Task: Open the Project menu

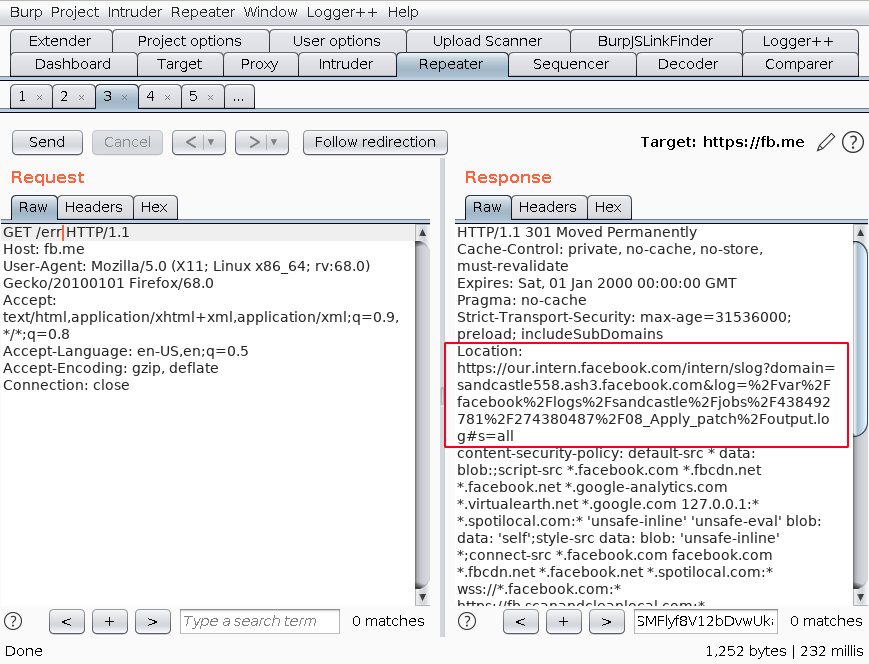Action: coord(75,12)
